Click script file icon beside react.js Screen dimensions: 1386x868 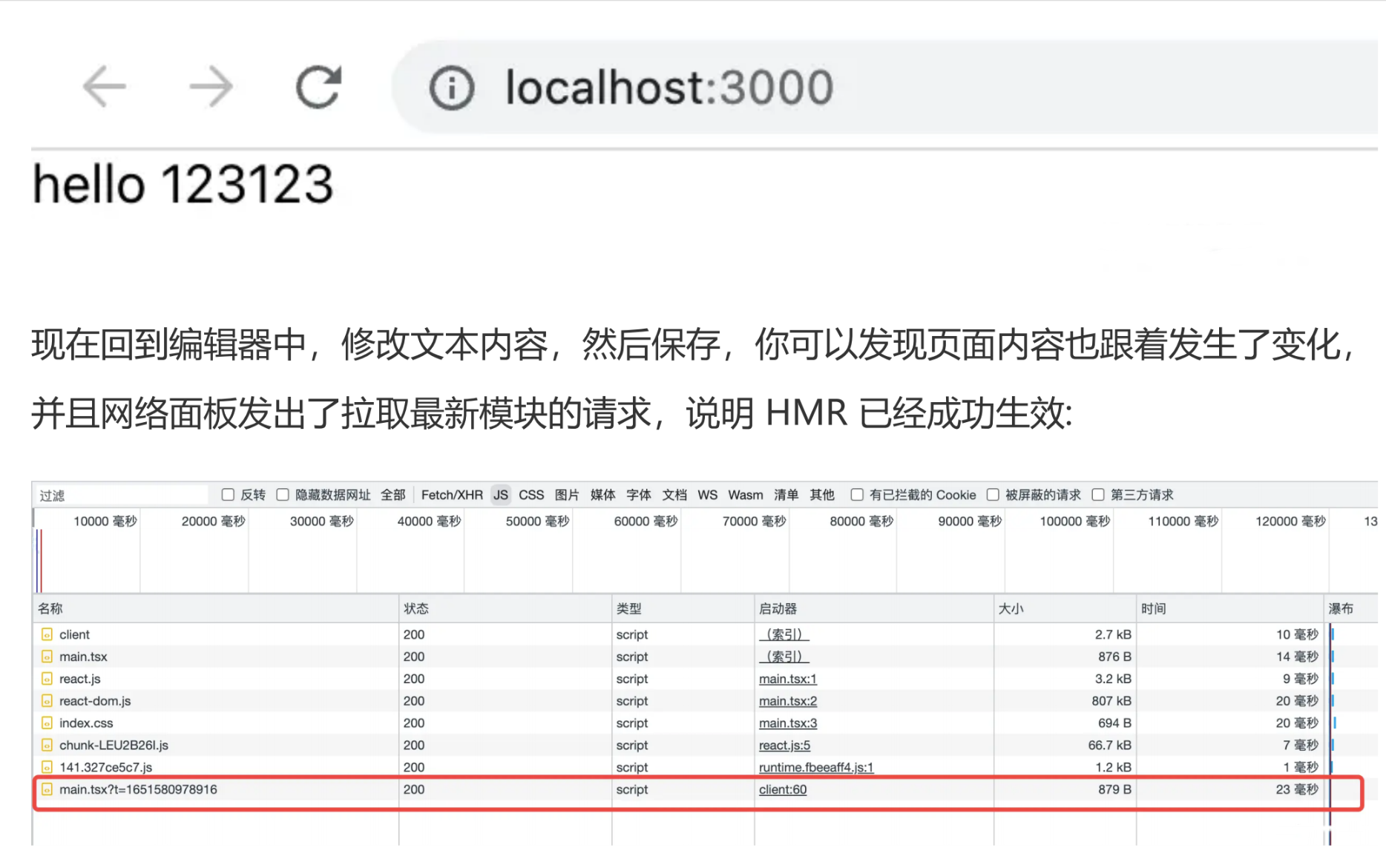click(47, 679)
